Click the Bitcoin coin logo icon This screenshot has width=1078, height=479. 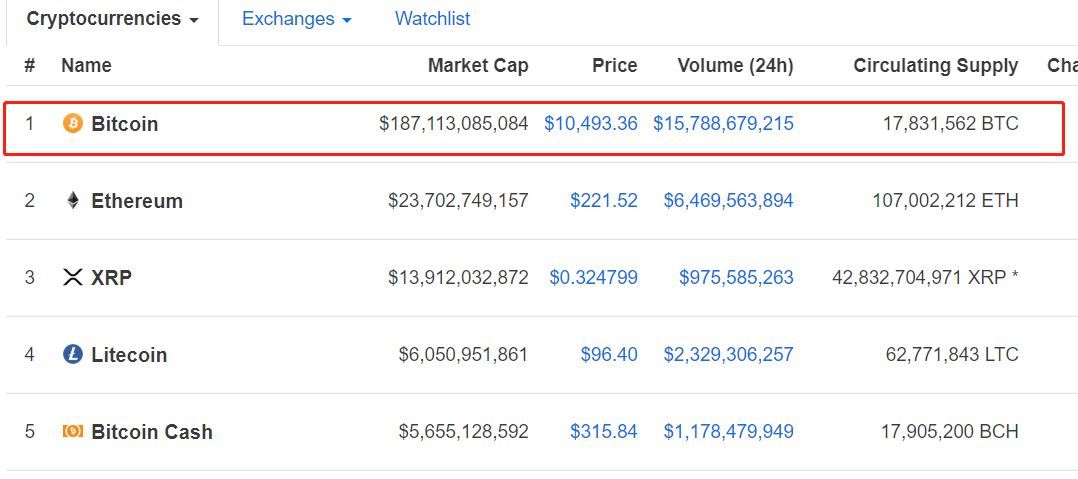(x=72, y=124)
